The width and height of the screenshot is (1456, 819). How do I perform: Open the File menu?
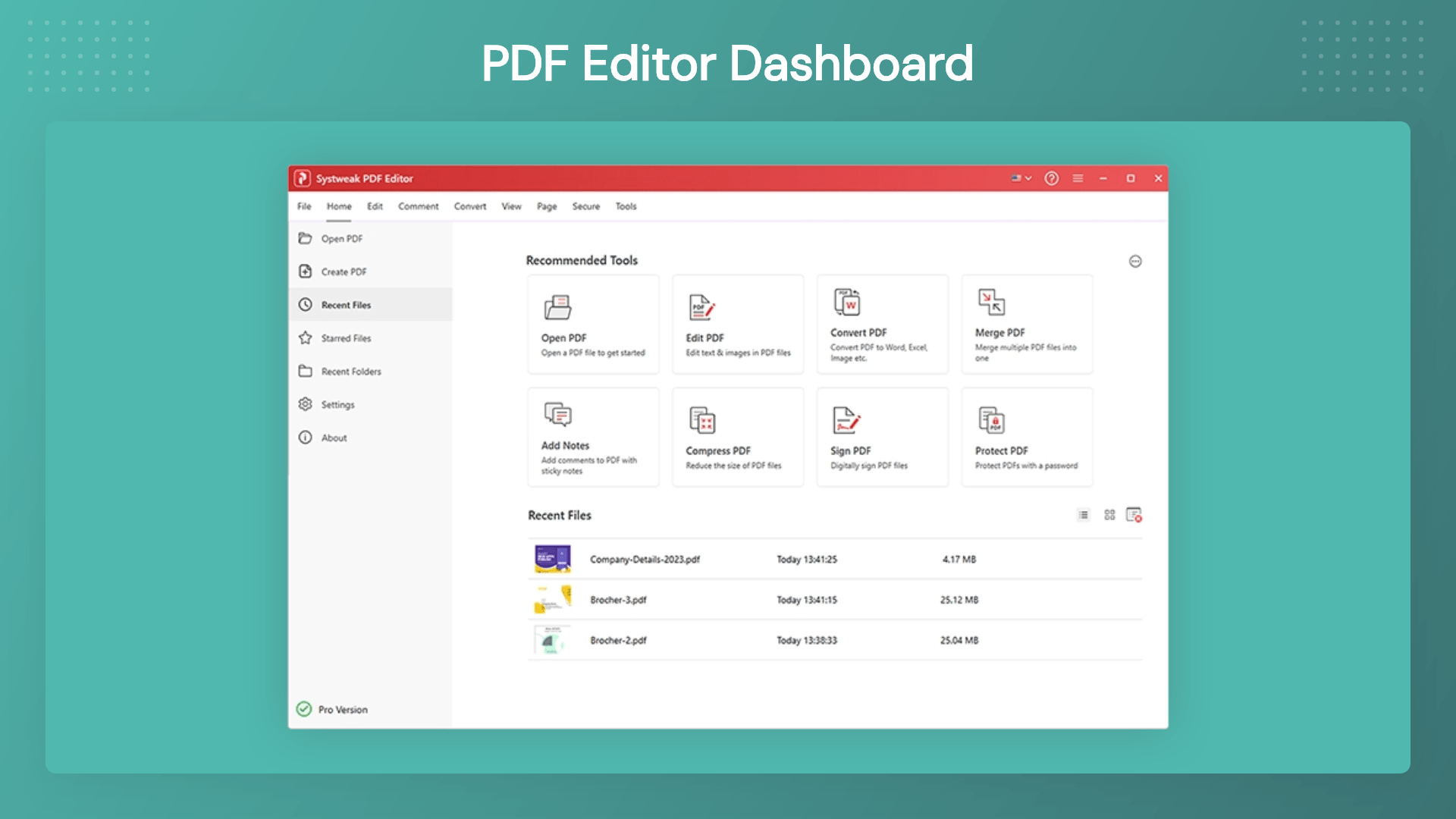tap(304, 206)
